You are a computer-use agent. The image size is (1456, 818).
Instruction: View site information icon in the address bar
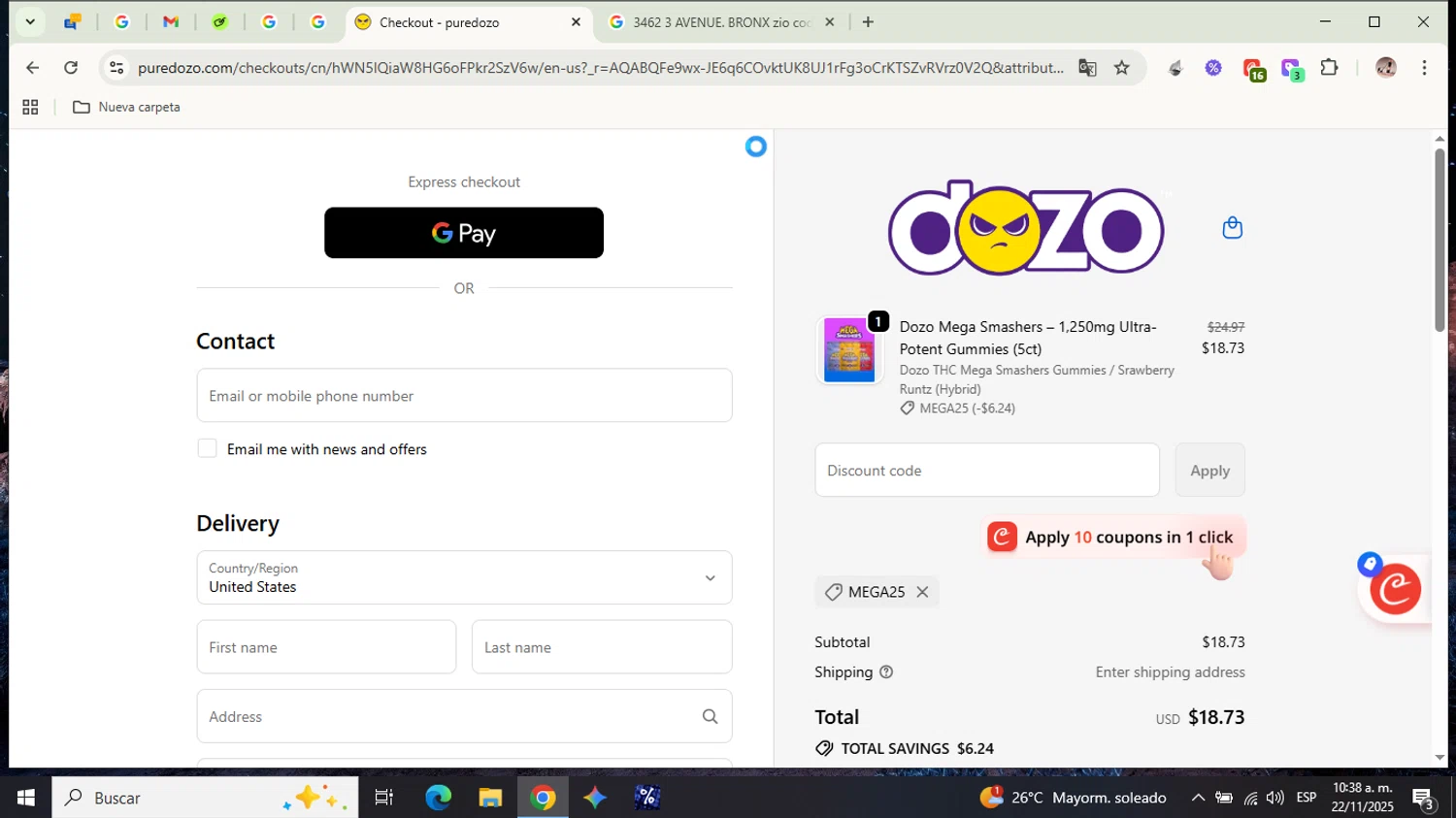pyautogui.click(x=116, y=68)
